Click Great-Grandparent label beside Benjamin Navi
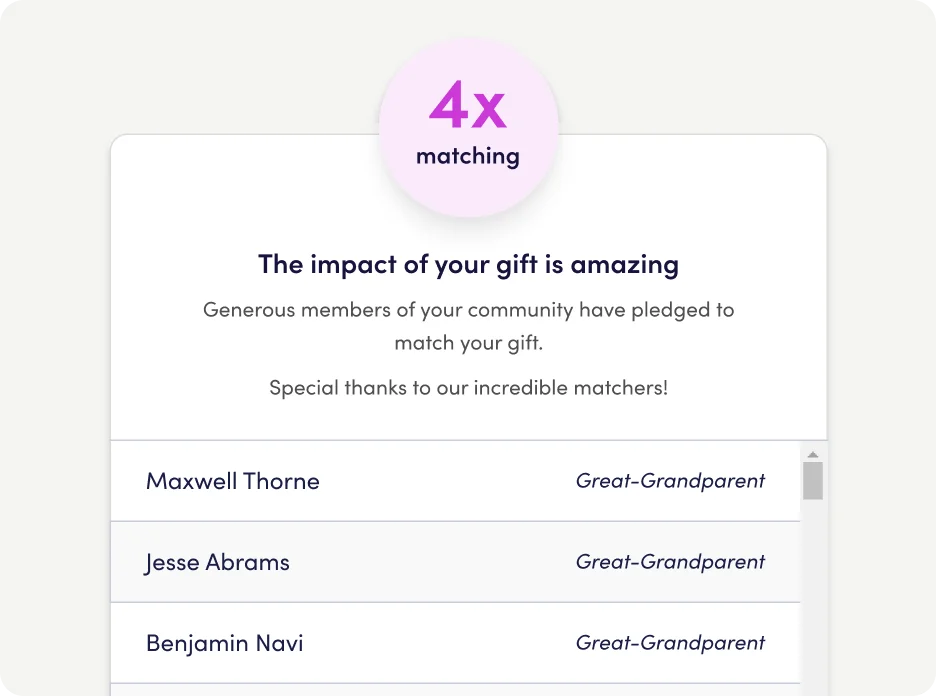 click(x=670, y=643)
